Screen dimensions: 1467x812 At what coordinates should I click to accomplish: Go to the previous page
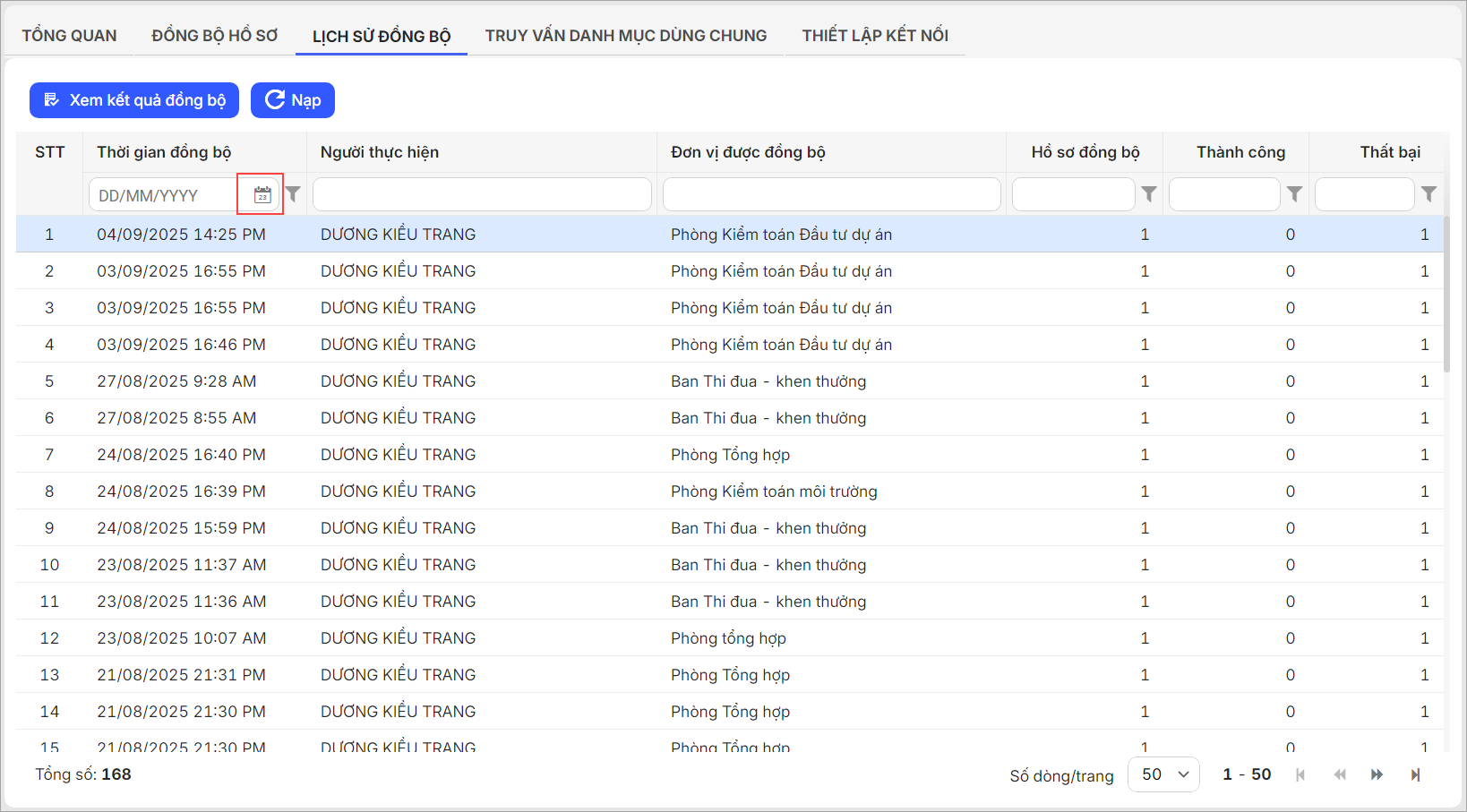(x=1340, y=774)
